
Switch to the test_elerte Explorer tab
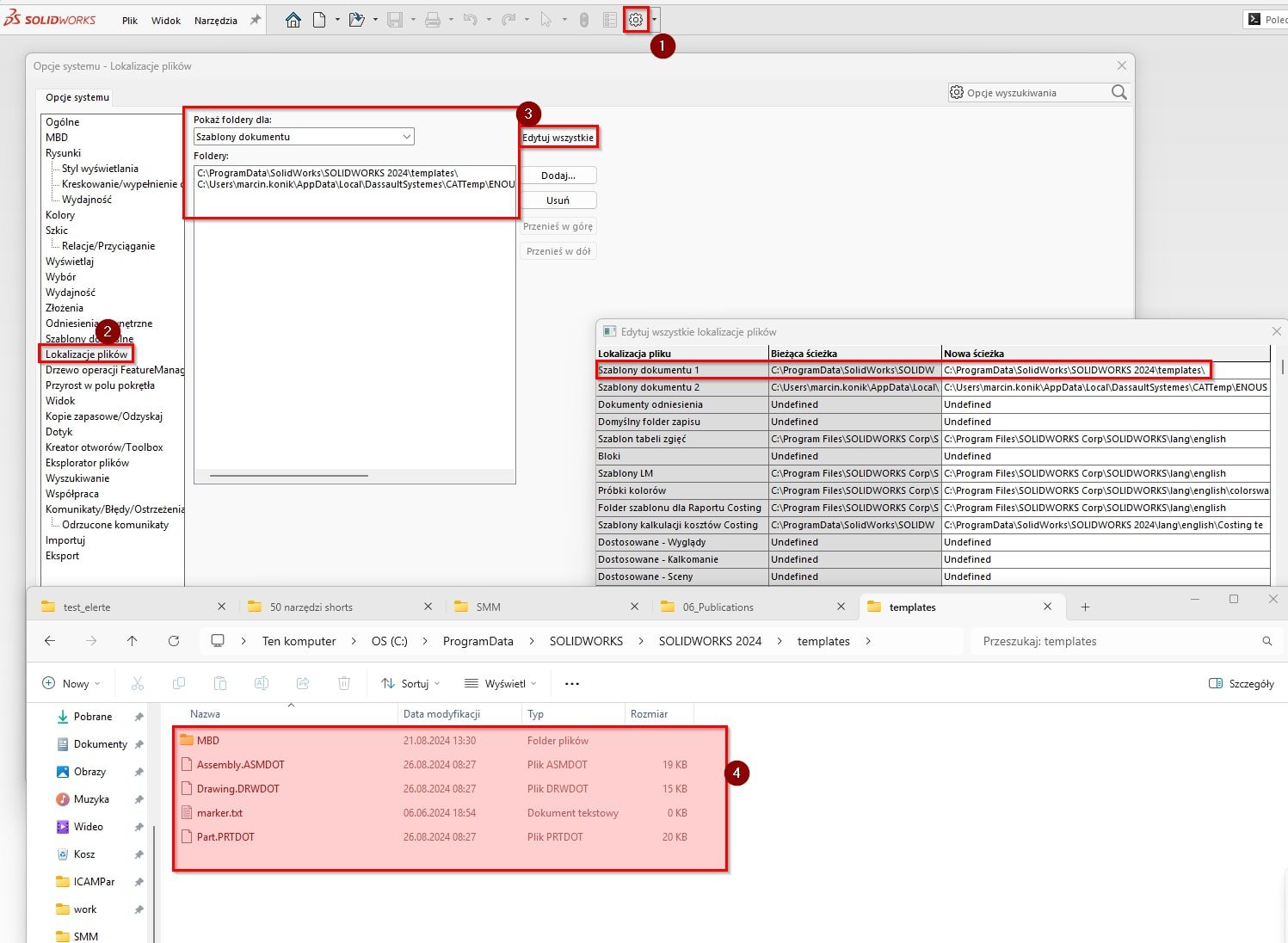[133, 607]
